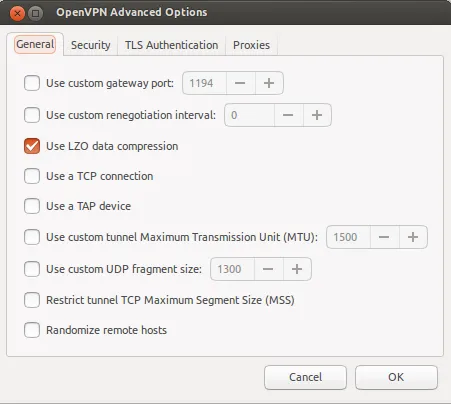Cancel the advanced options dialog
451x404 pixels.
pyautogui.click(x=305, y=377)
